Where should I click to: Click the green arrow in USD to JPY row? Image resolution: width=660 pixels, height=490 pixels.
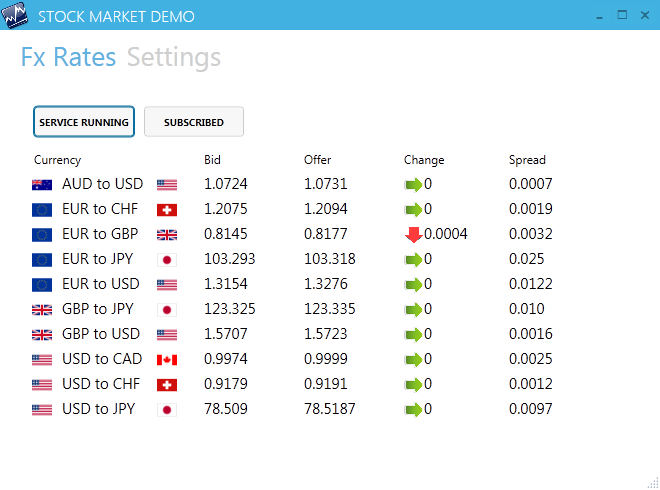click(x=413, y=410)
